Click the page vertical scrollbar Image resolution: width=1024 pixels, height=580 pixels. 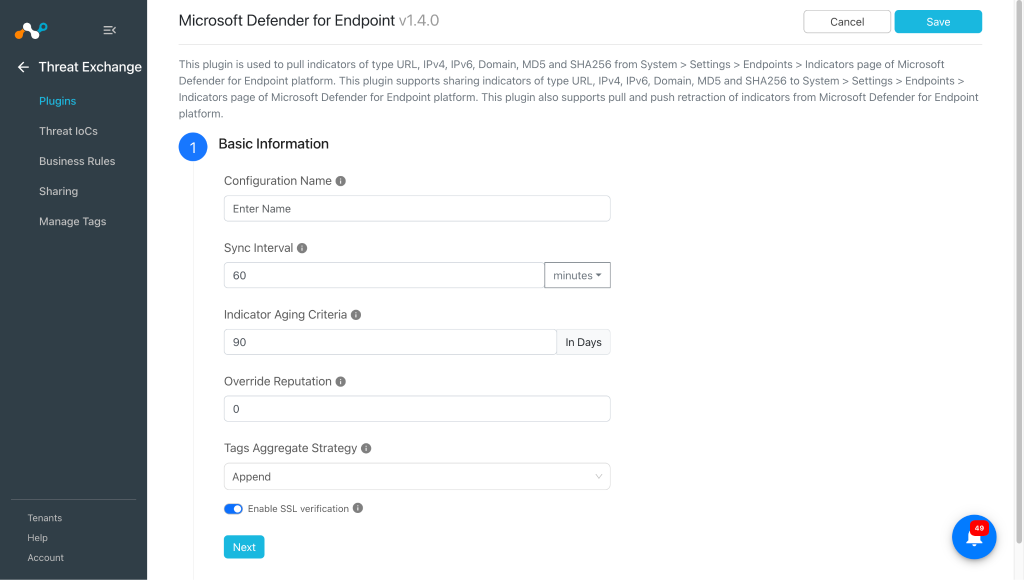(x=1019, y=271)
